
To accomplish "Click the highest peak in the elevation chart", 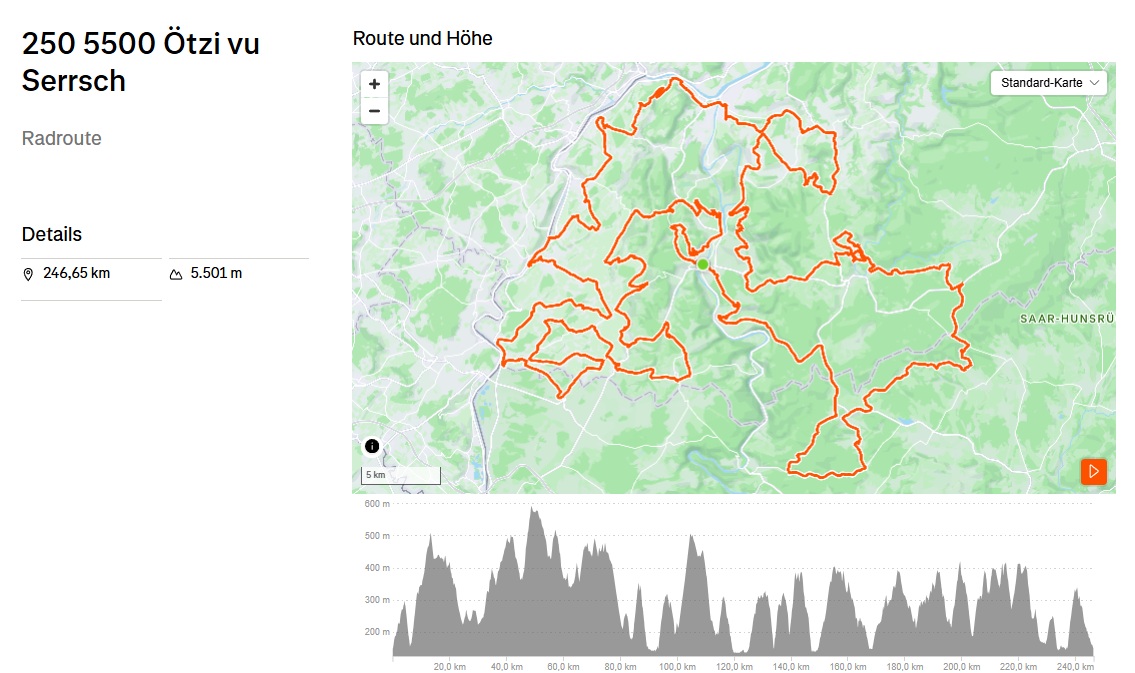I will 534,510.
